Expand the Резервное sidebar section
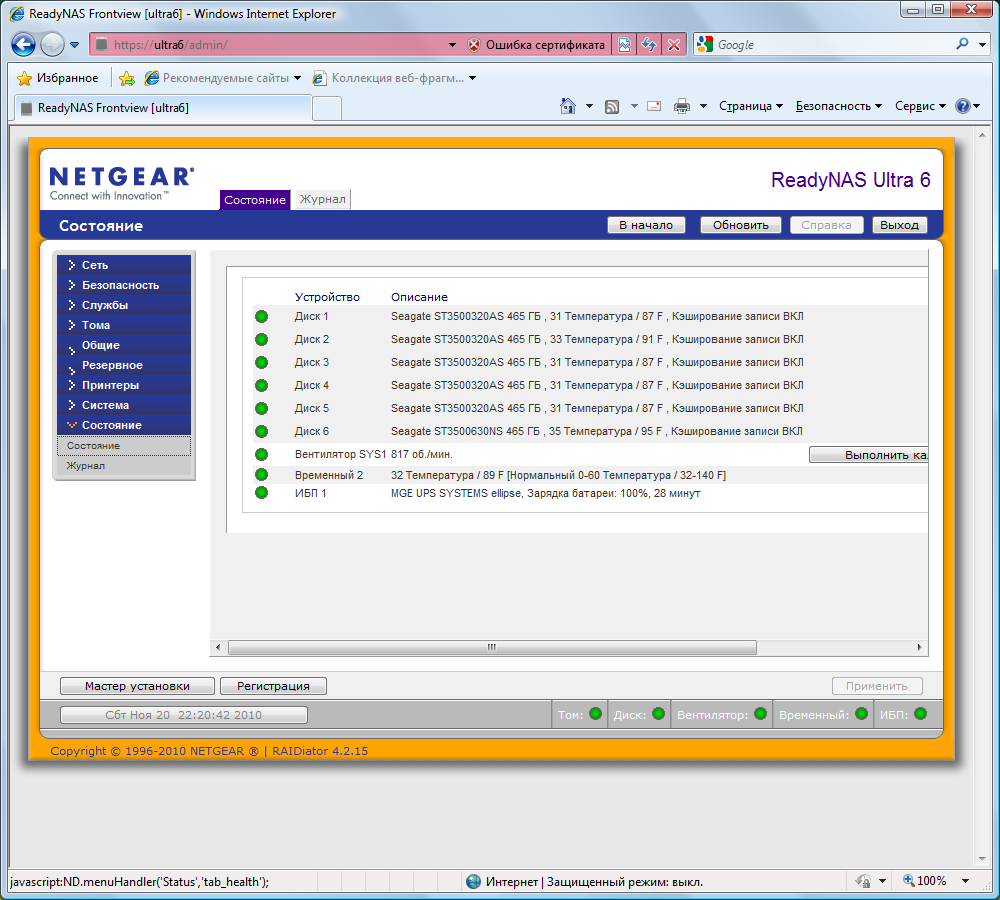Viewport: 1000px width, 900px height. click(124, 365)
